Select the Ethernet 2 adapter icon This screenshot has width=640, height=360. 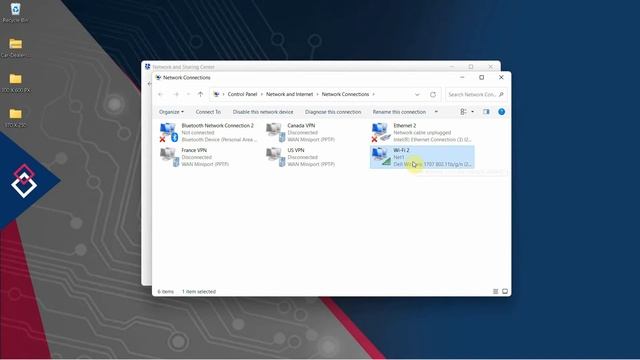tap(381, 132)
